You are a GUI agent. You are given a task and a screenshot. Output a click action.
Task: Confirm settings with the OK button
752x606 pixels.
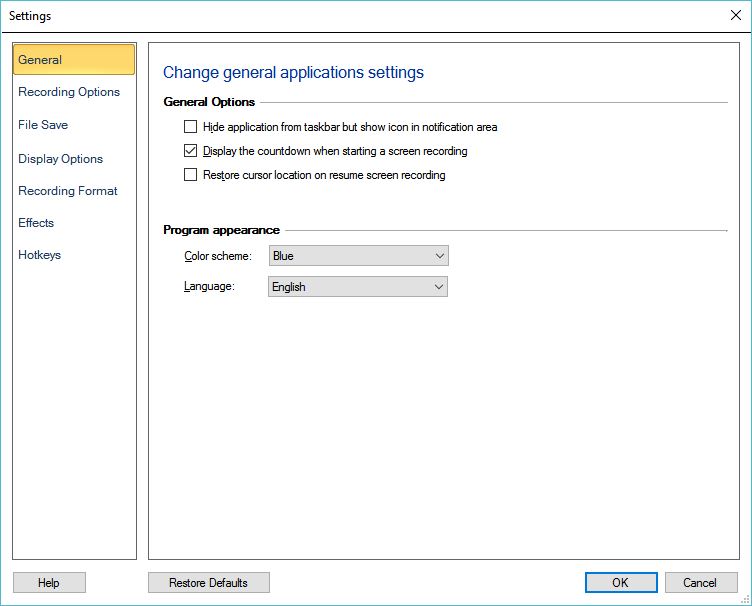tap(620, 583)
